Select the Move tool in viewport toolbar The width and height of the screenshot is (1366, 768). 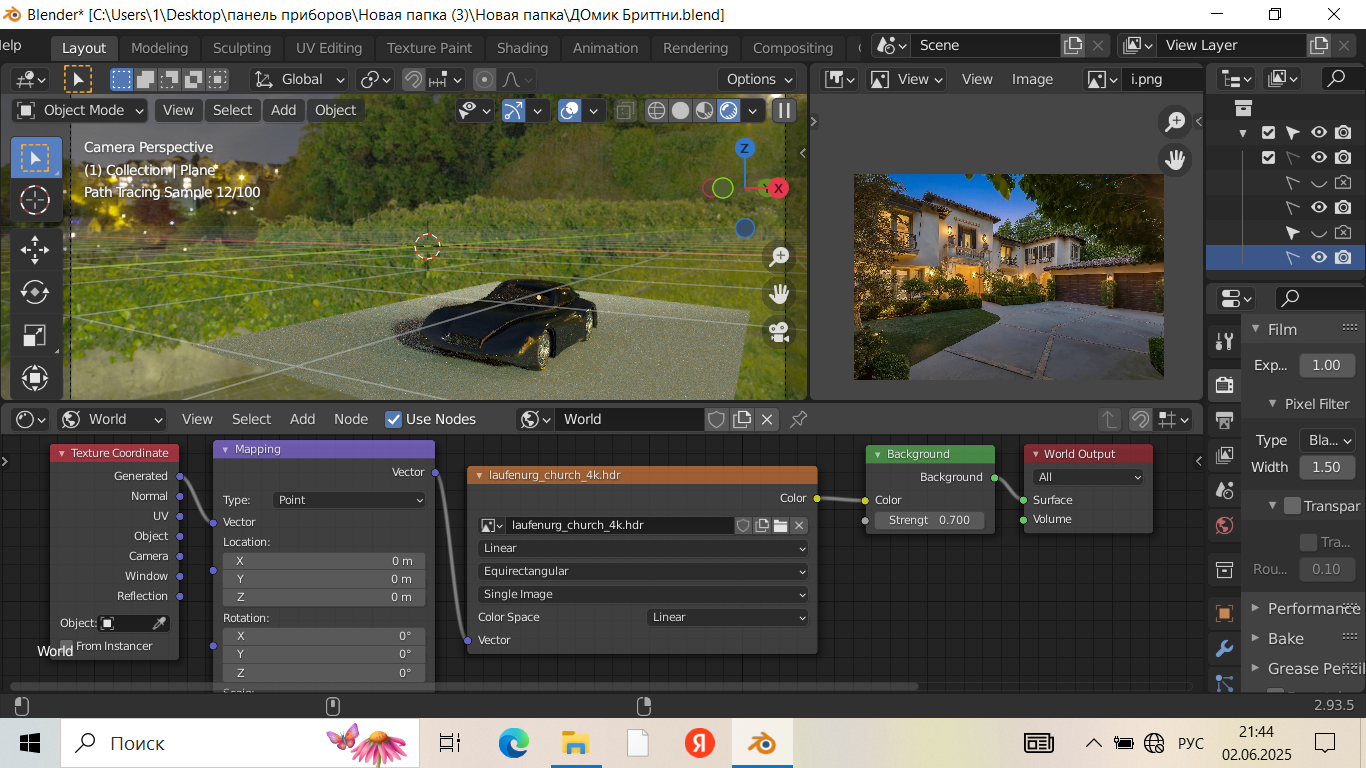click(35, 248)
